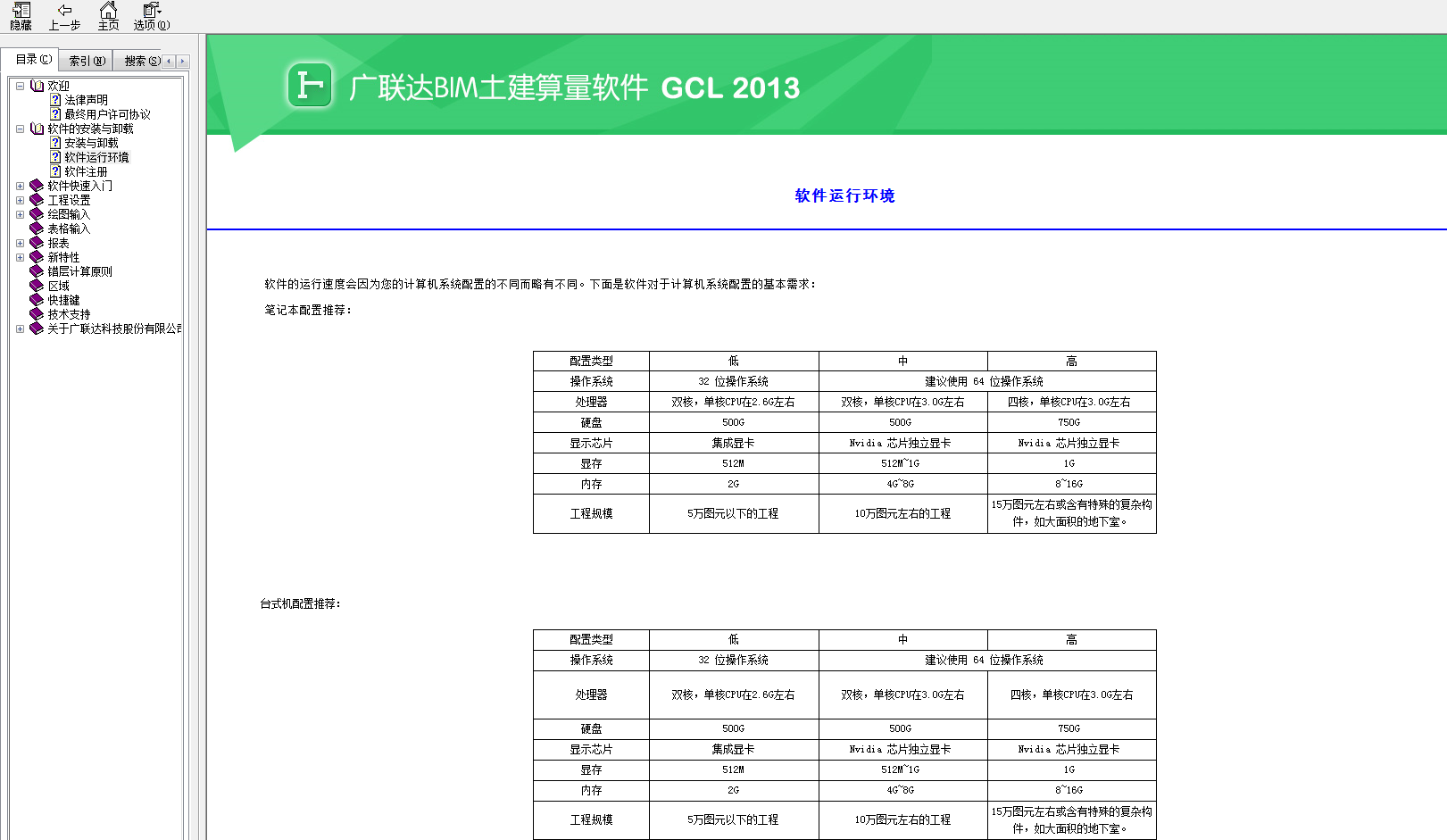
Task: Click the purple book icon for 区域
Action: (x=37, y=286)
